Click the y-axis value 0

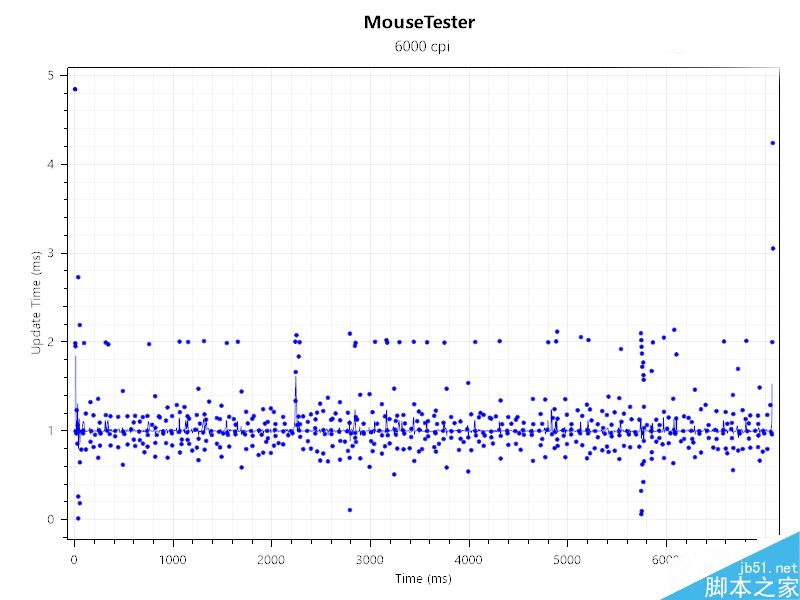pos(50,519)
